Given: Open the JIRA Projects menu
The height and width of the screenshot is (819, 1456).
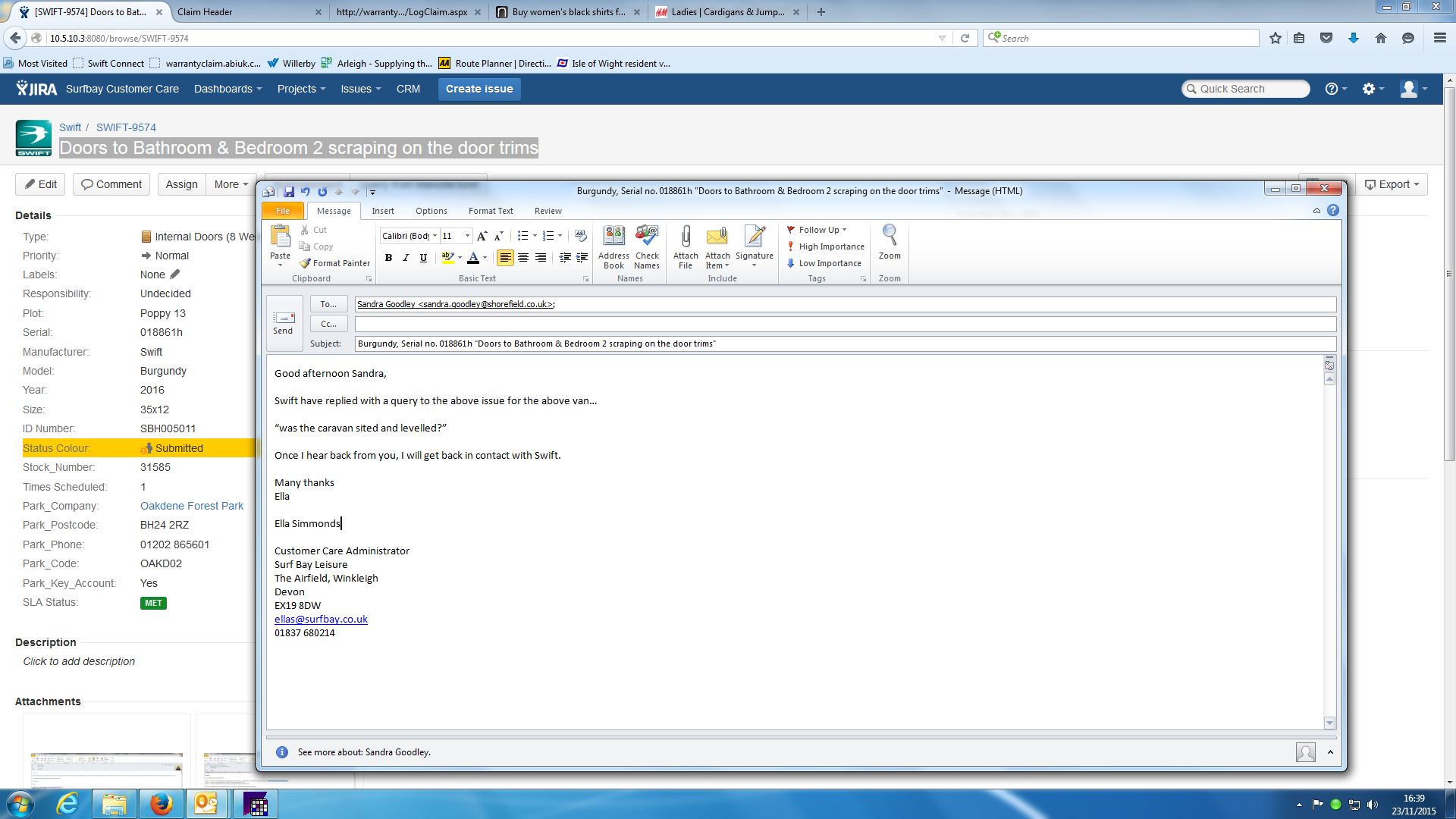Looking at the screenshot, I should point(301,89).
